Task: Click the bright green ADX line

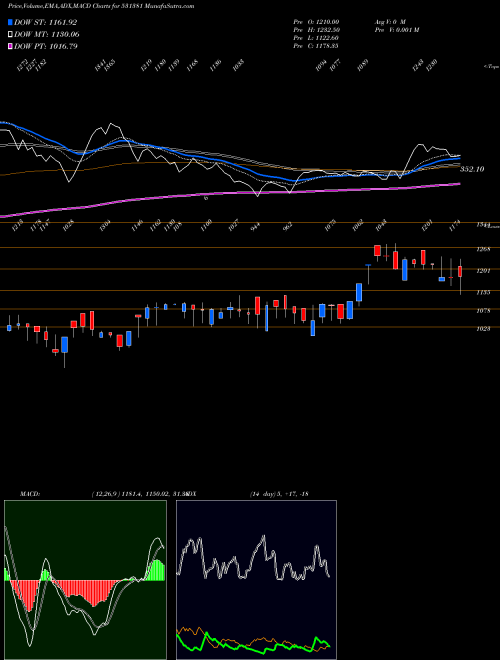Action: pyautogui.click(x=253, y=646)
